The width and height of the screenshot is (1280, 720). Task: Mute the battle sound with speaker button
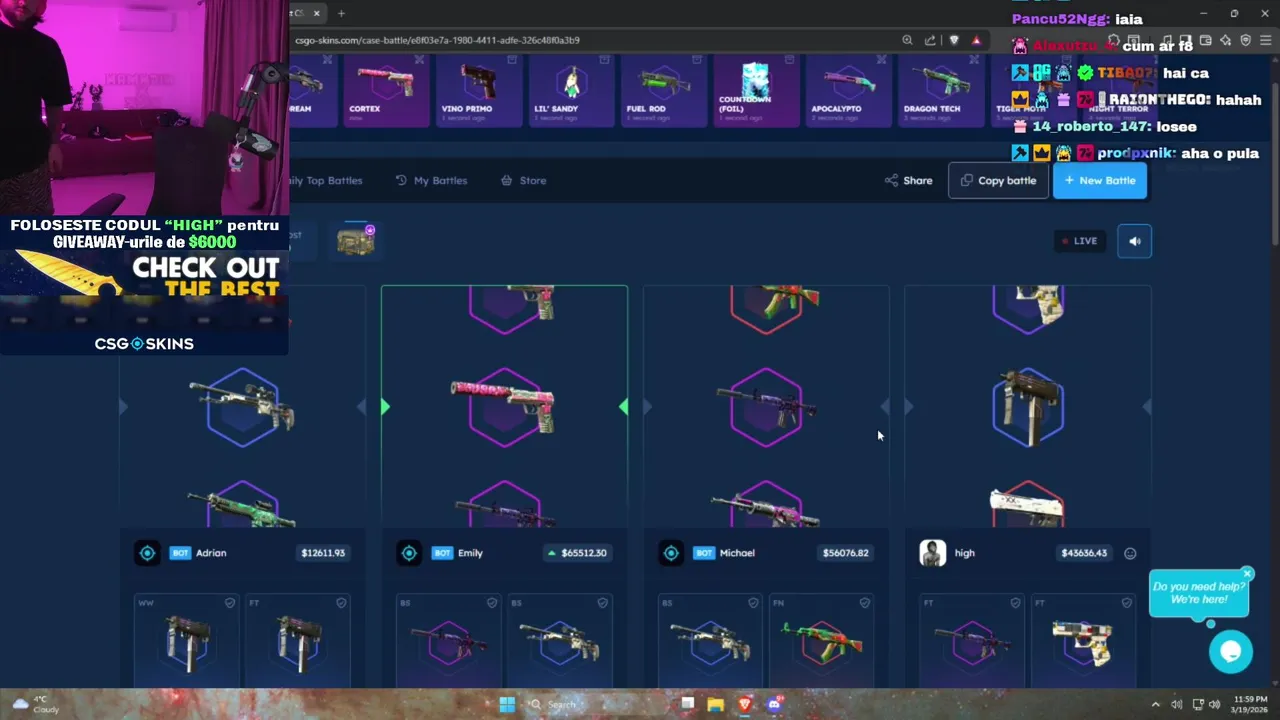[1134, 241]
